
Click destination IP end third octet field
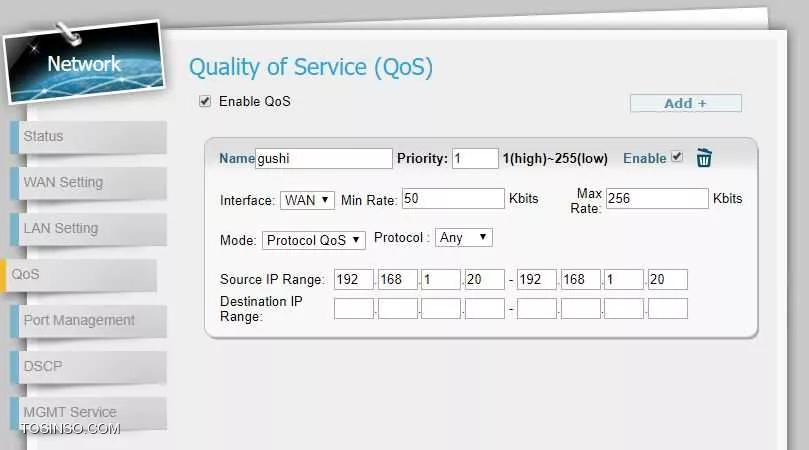click(x=624, y=309)
